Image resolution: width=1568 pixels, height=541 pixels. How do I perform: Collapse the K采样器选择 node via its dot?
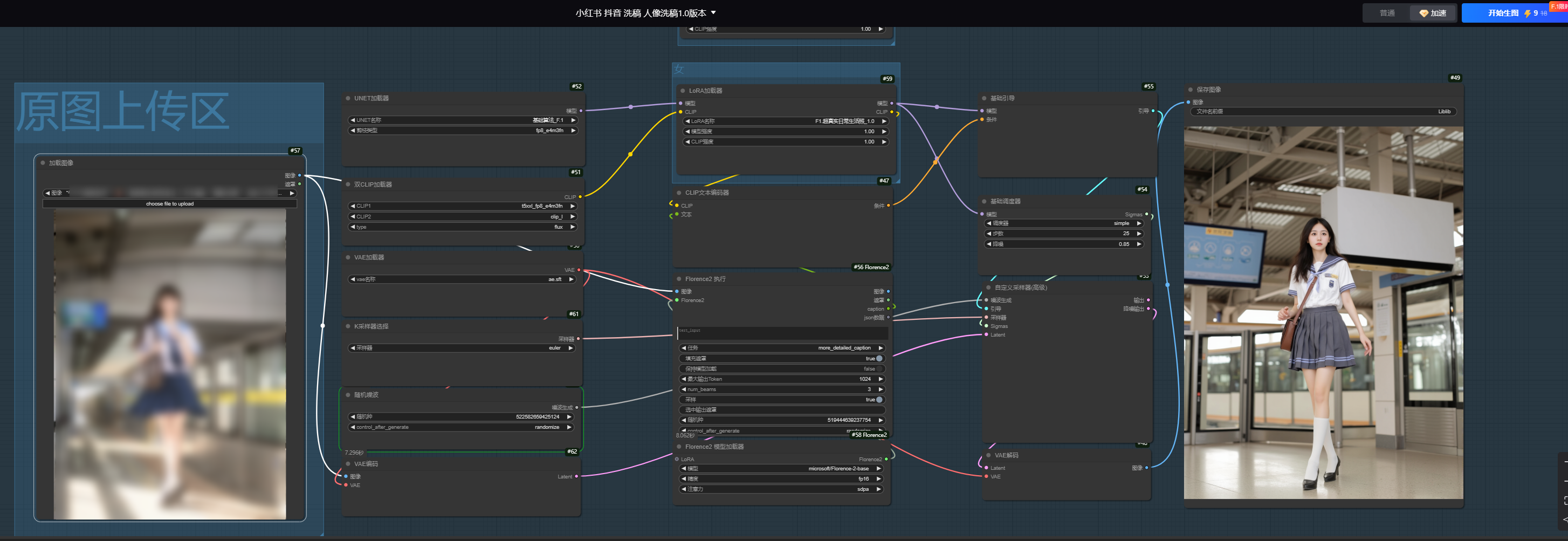click(348, 326)
